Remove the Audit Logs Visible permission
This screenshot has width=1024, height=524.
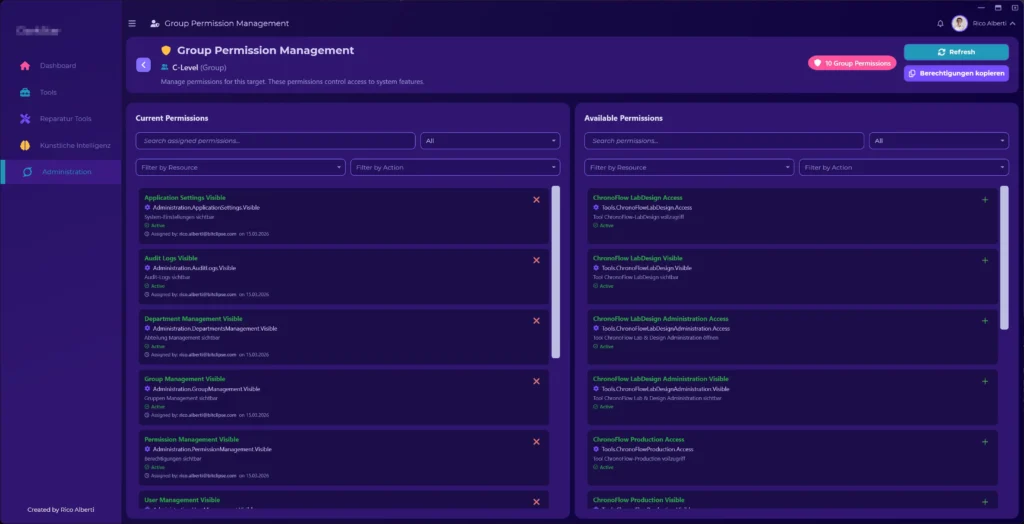536,260
